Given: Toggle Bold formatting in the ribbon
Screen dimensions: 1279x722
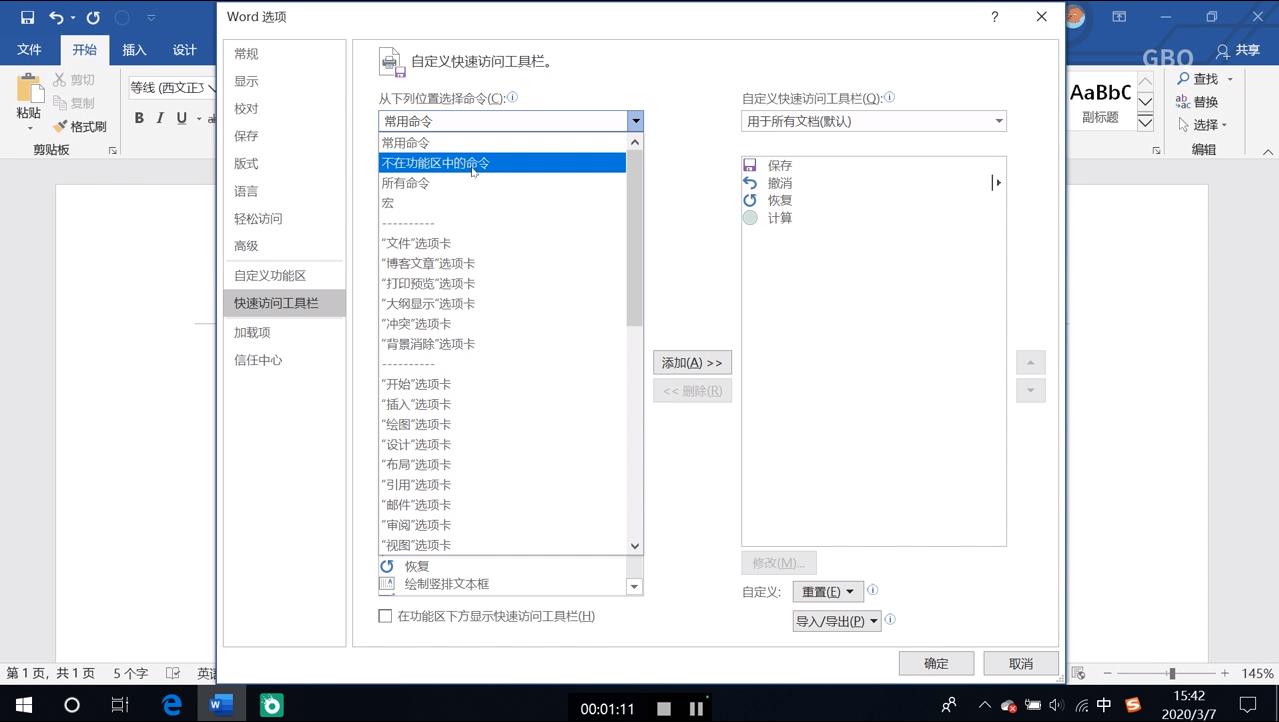Looking at the screenshot, I should point(139,118).
